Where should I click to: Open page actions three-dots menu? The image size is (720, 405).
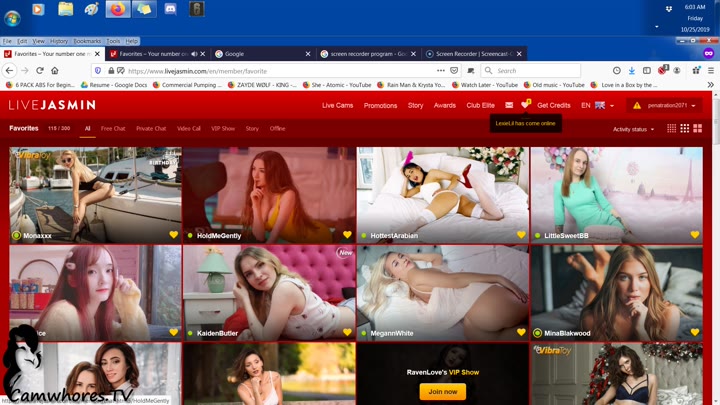(x=441, y=71)
